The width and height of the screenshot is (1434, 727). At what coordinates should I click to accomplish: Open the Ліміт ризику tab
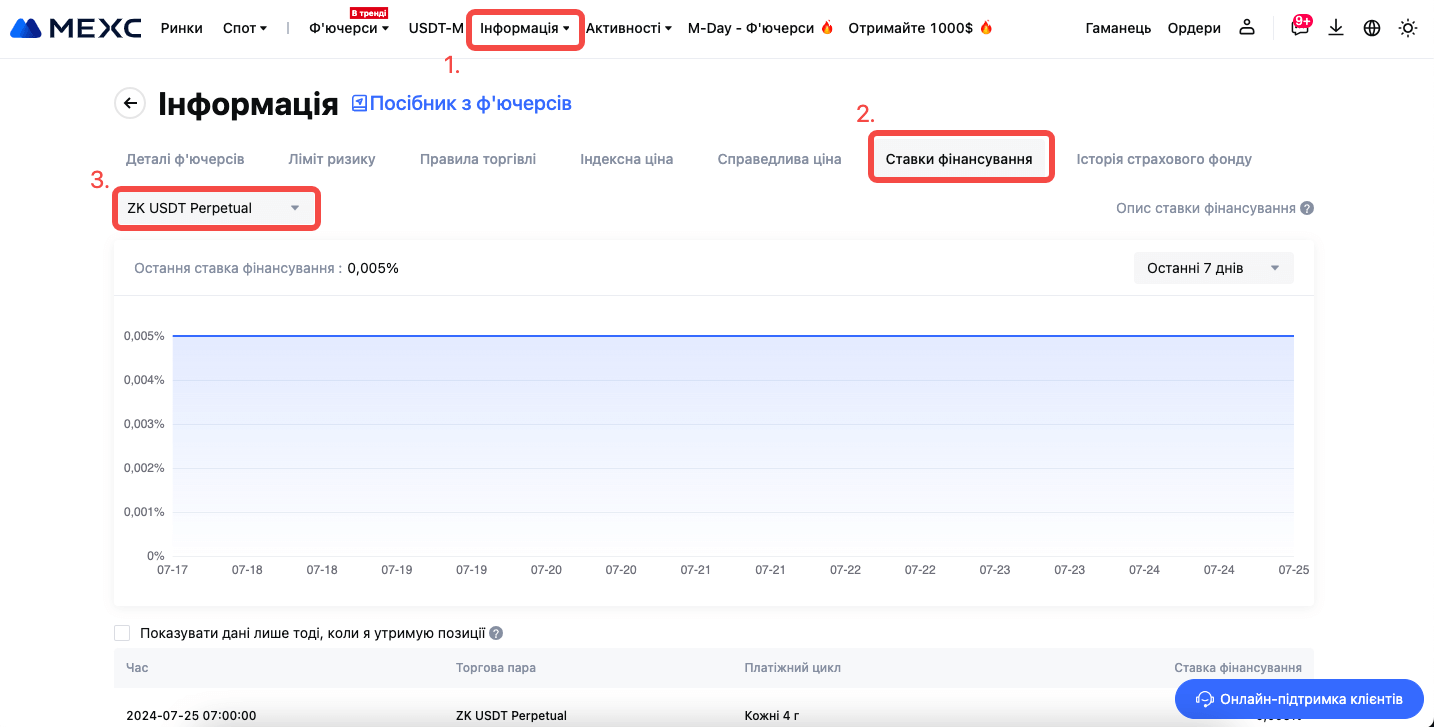pyautogui.click(x=331, y=159)
